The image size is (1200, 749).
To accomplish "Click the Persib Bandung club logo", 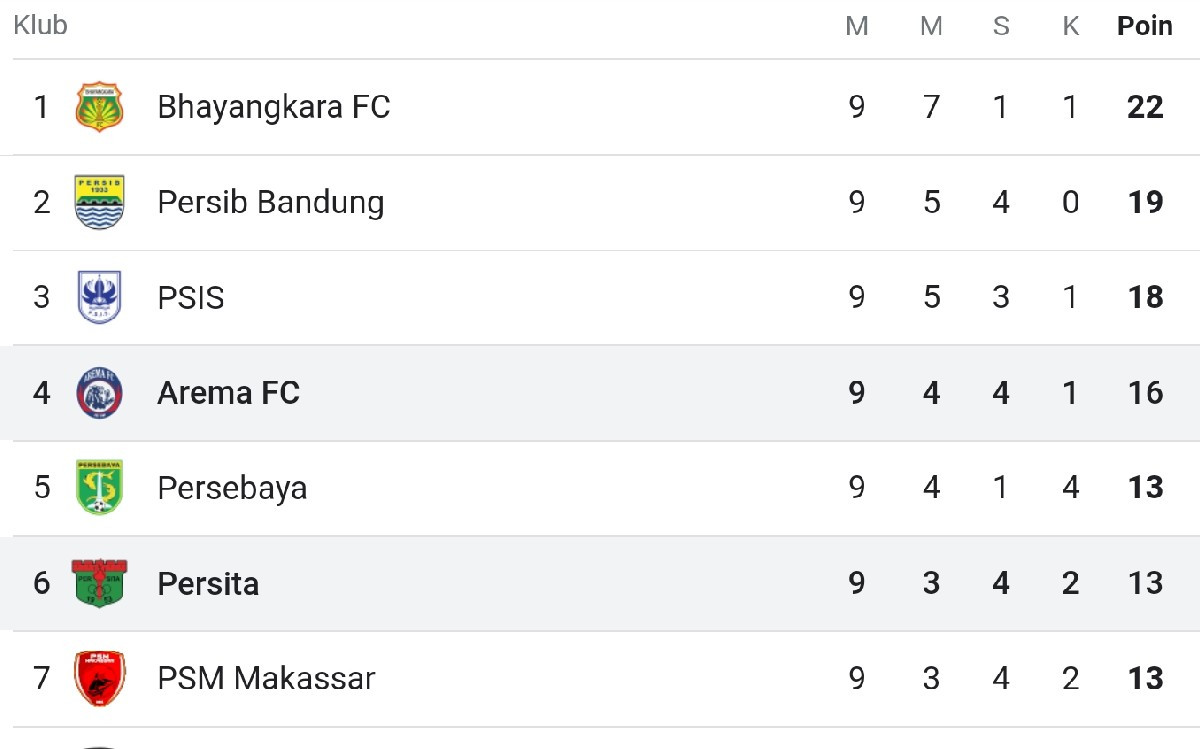I will tap(97, 201).
